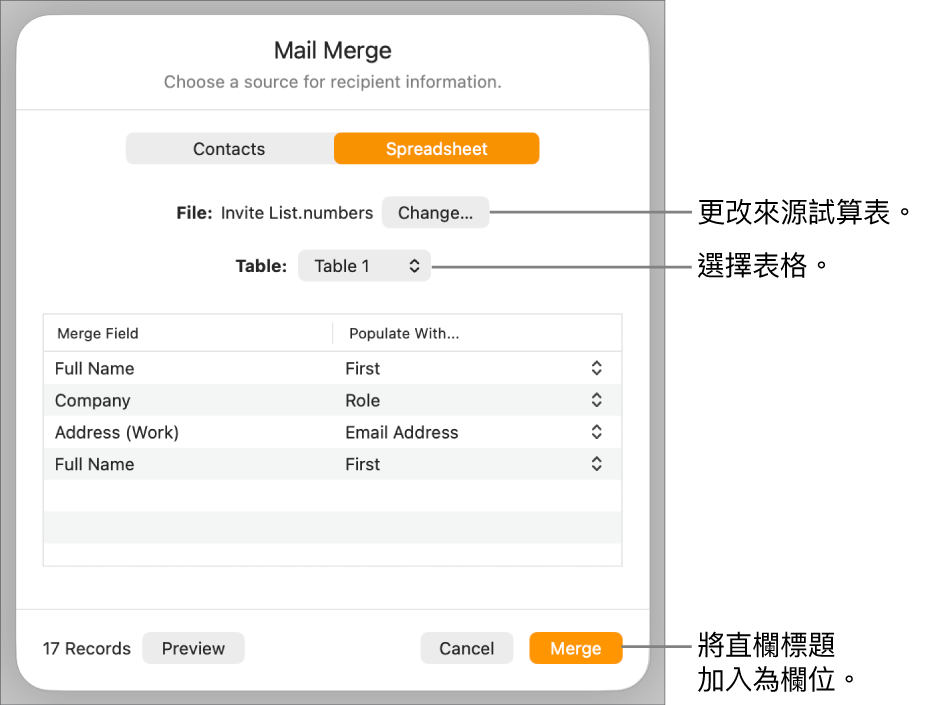Screen dimensions: 926x705
Task: Open the Table 1 pop-up menu
Action: pyautogui.click(x=364, y=266)
